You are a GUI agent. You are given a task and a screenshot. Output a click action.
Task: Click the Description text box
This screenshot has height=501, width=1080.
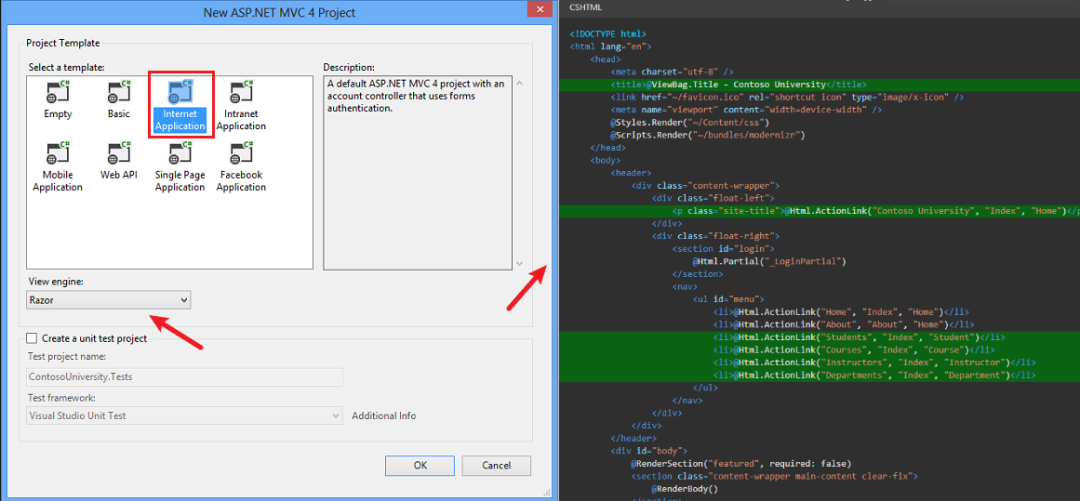418,172
